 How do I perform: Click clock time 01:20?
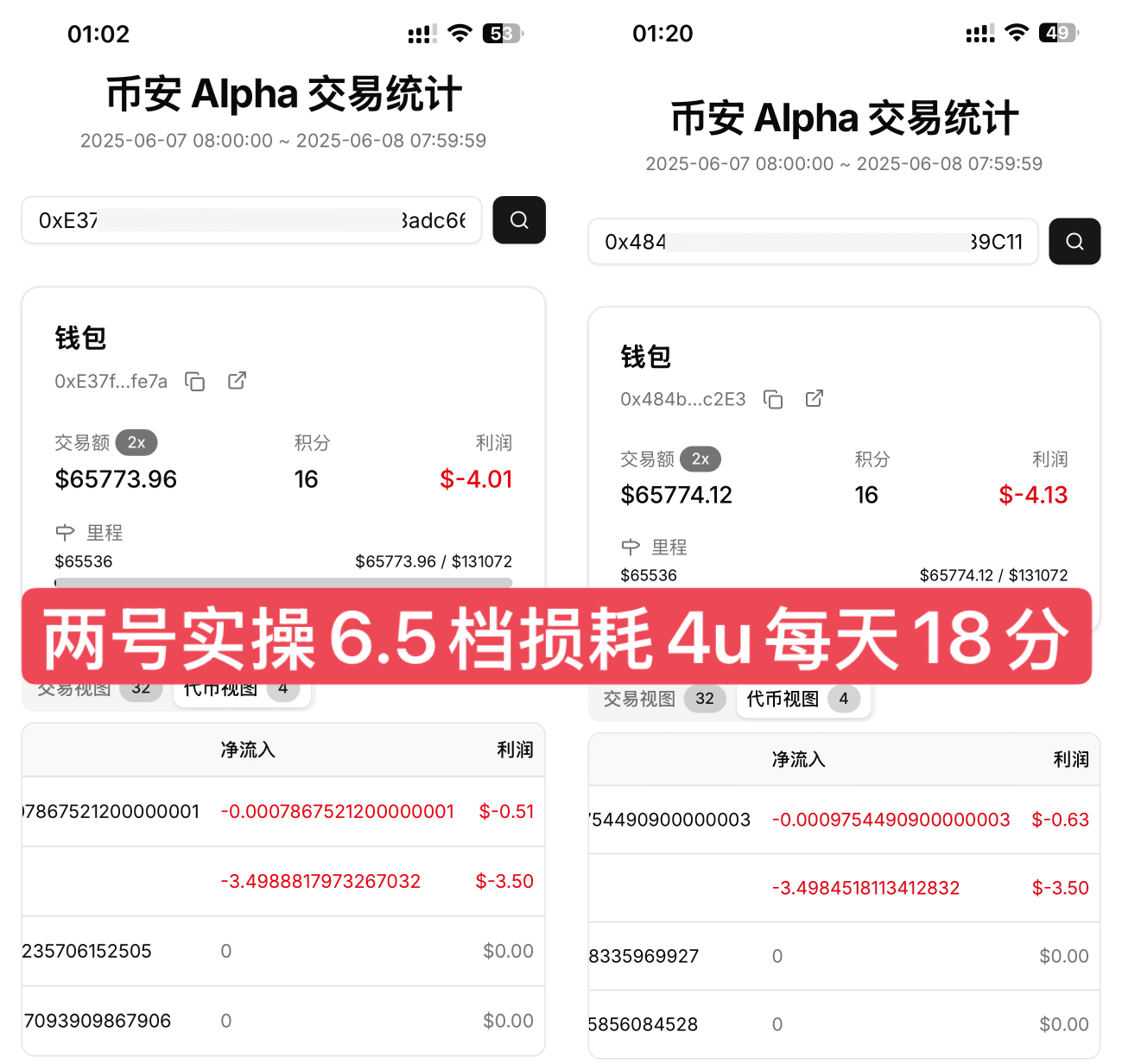pos(662,34)
